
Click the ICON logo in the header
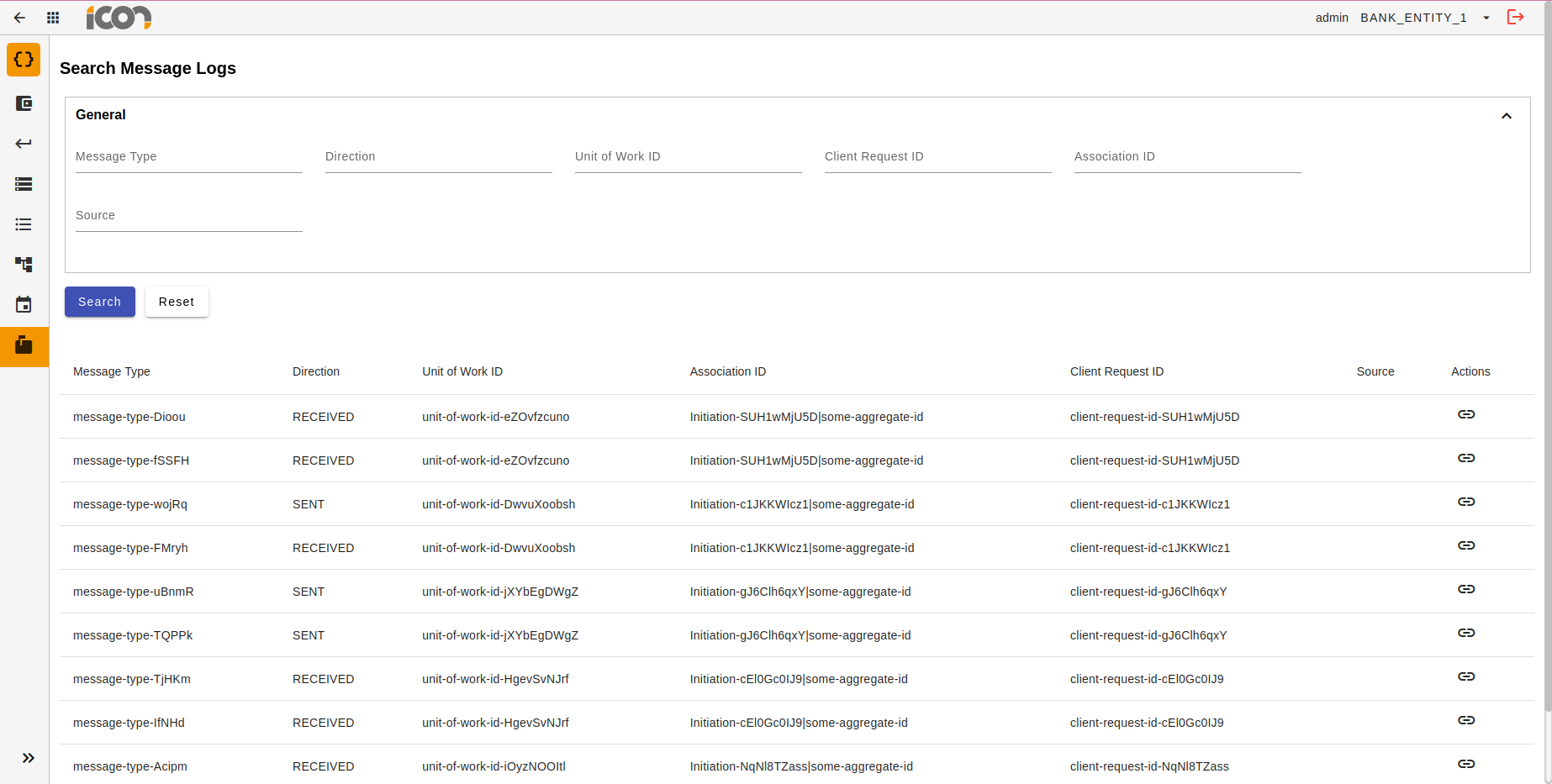(119, 17)
